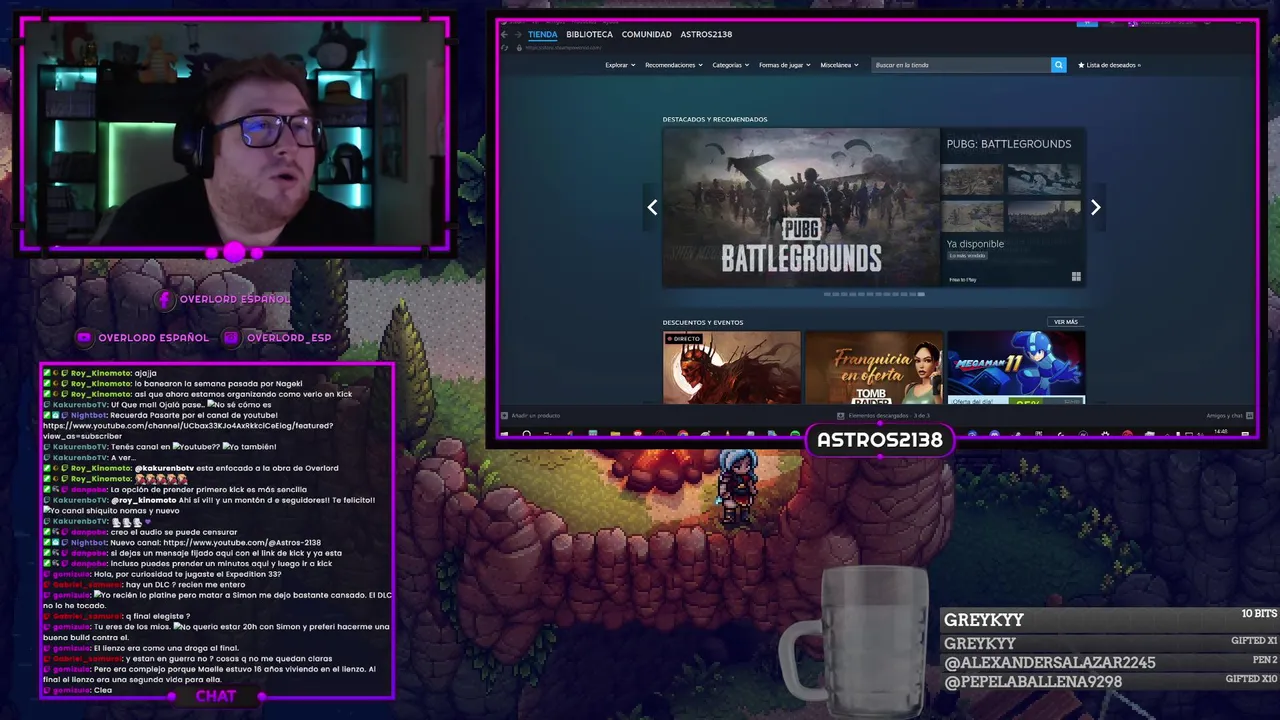1280x720 pixels.
Task: Open the DIRECTO live event card
Action: [731, 367]
